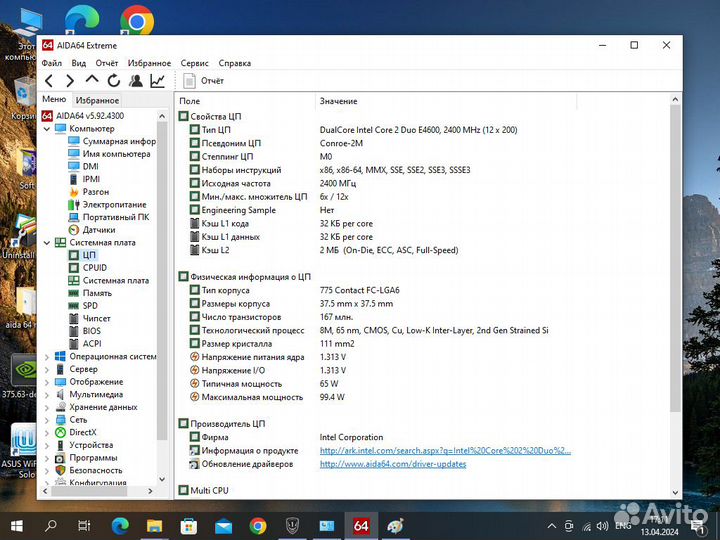Open the Windows Start menu
The height and width of the screenshot is (540, 720).
[17, 526]
